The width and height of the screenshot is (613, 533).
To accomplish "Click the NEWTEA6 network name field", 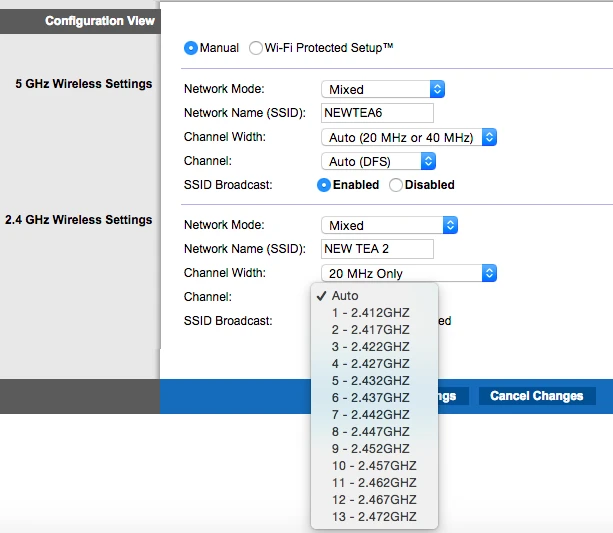I will pos(377,113).
